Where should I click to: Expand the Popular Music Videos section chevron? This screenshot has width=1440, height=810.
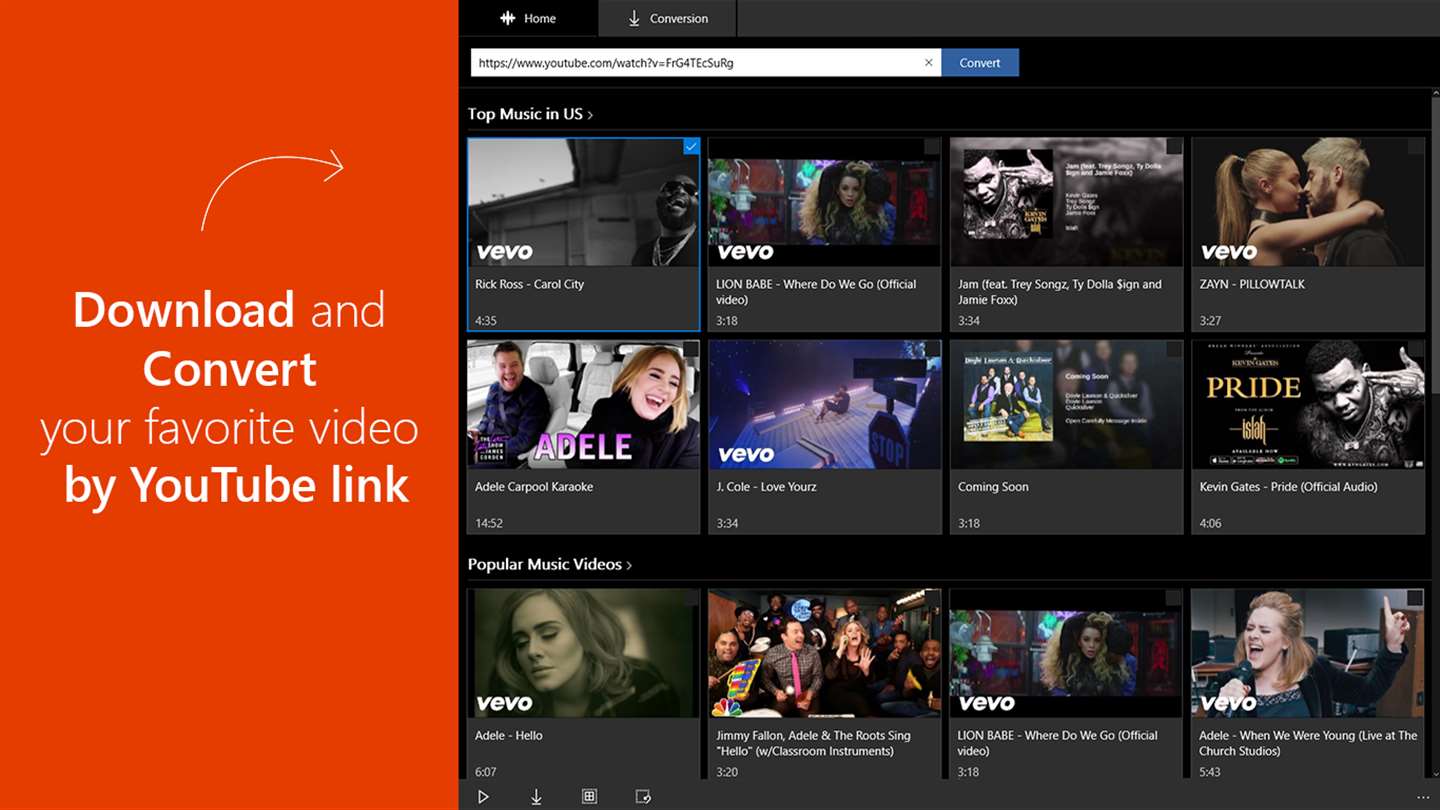pos(629,565)
